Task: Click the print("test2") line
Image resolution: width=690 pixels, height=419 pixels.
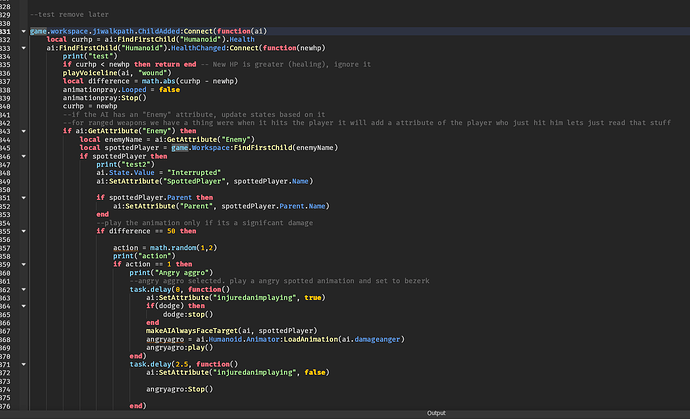Action: tap(125, 165)
